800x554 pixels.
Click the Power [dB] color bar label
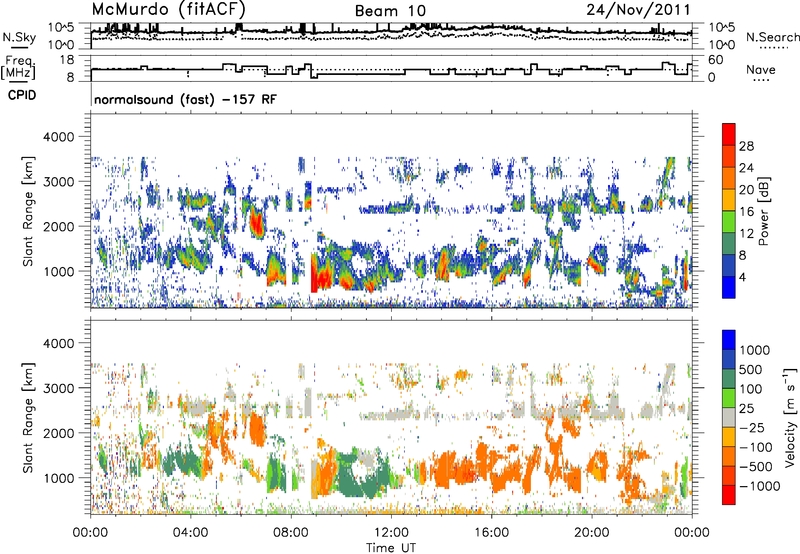point(763,211)
